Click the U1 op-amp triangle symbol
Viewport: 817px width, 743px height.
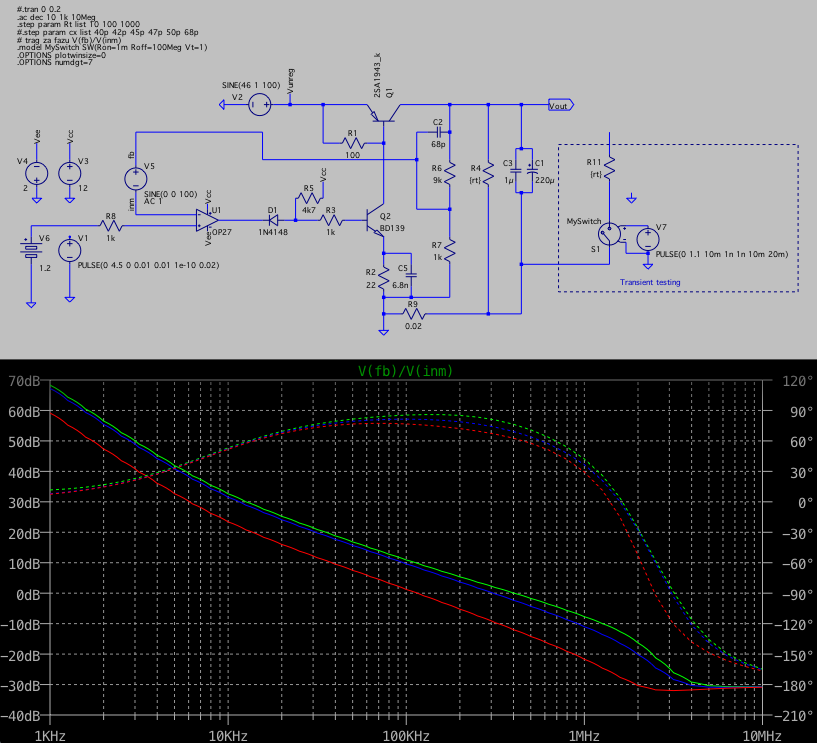coord(207,220)
